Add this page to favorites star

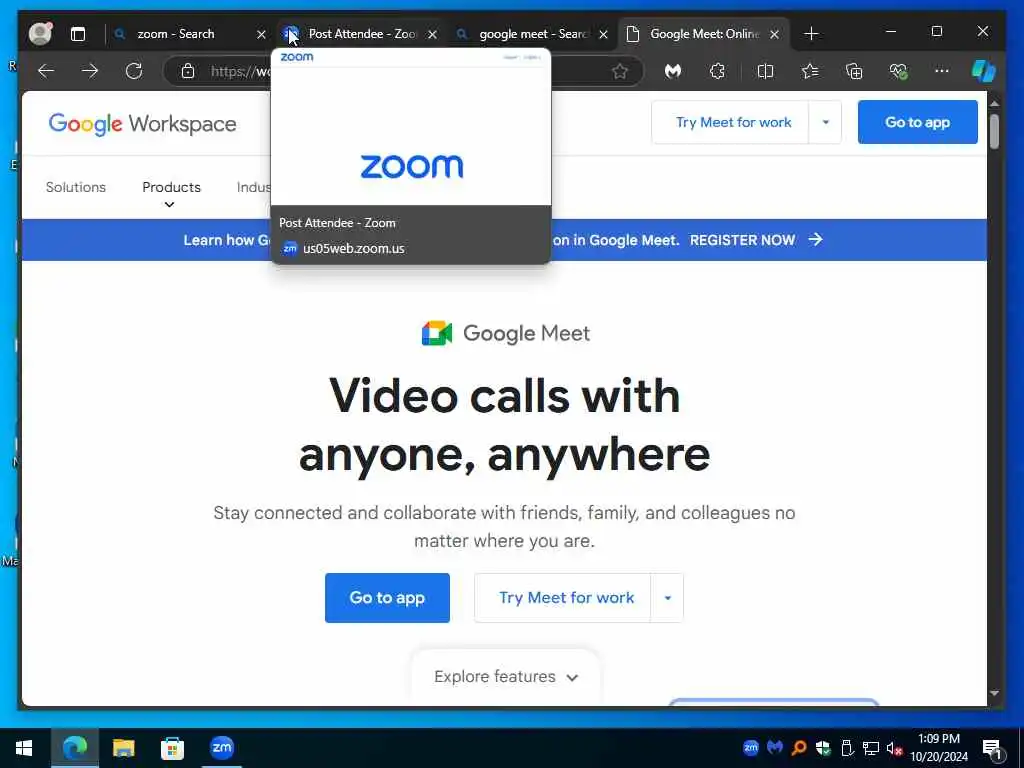pyautogui.click(x=620, y=71)
